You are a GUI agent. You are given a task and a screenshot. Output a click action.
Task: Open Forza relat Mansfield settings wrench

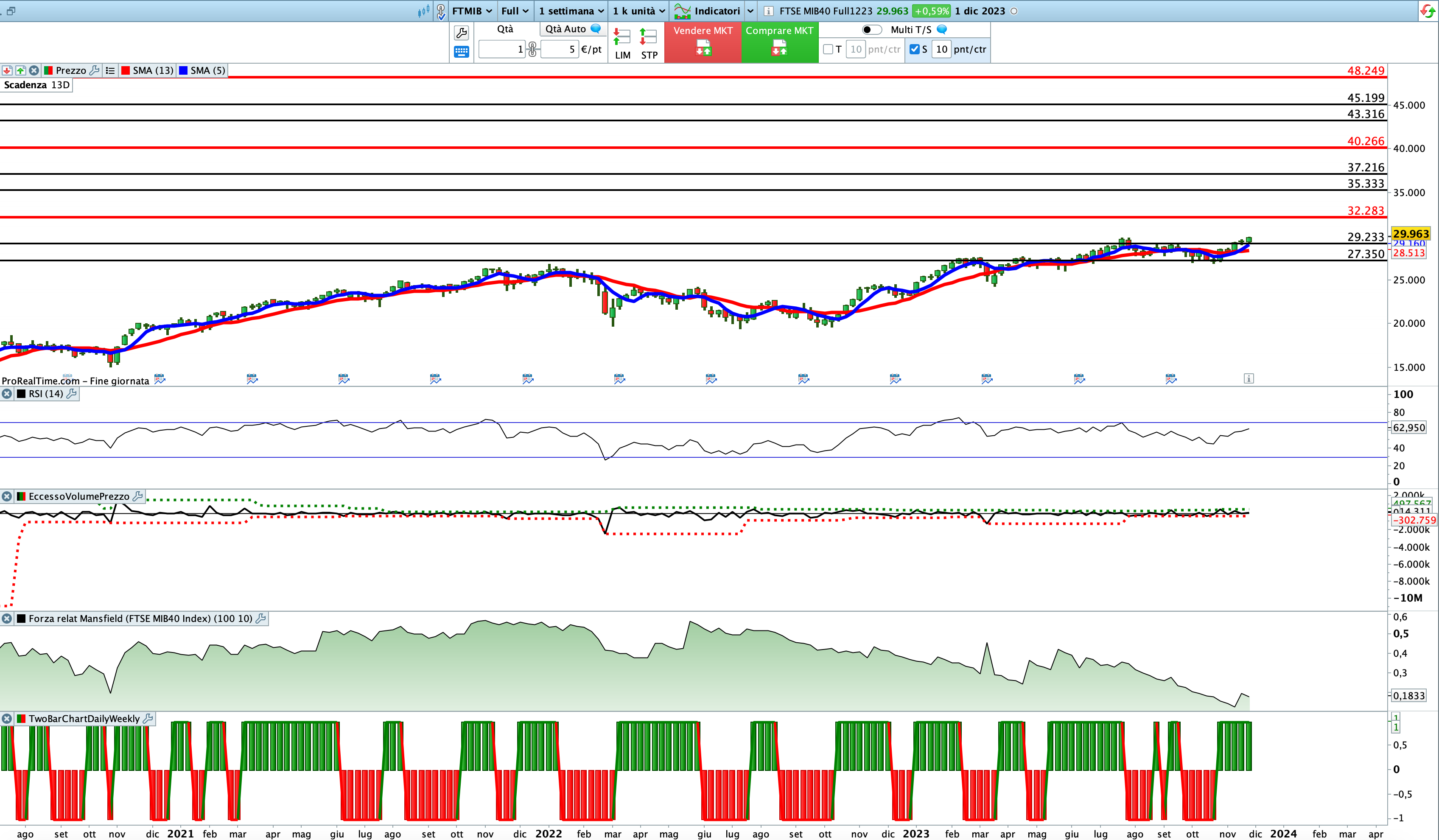(261, 619)
